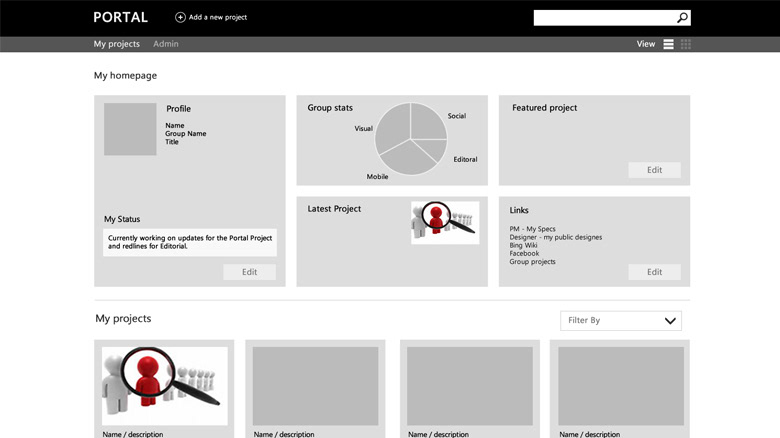Open the Admin tab
Screen dimensions: 780x438
pos(166,44)
